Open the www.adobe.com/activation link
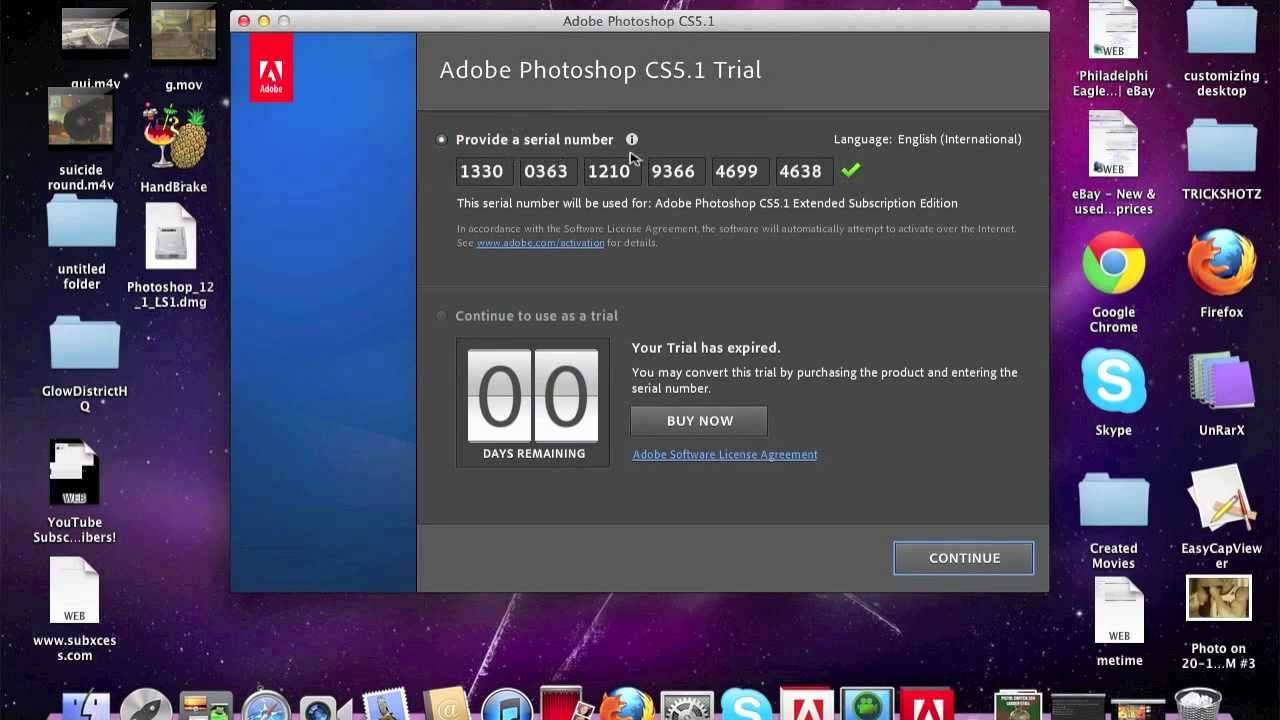This screenshot has width=1280, height=720. (x=540, y=243)
